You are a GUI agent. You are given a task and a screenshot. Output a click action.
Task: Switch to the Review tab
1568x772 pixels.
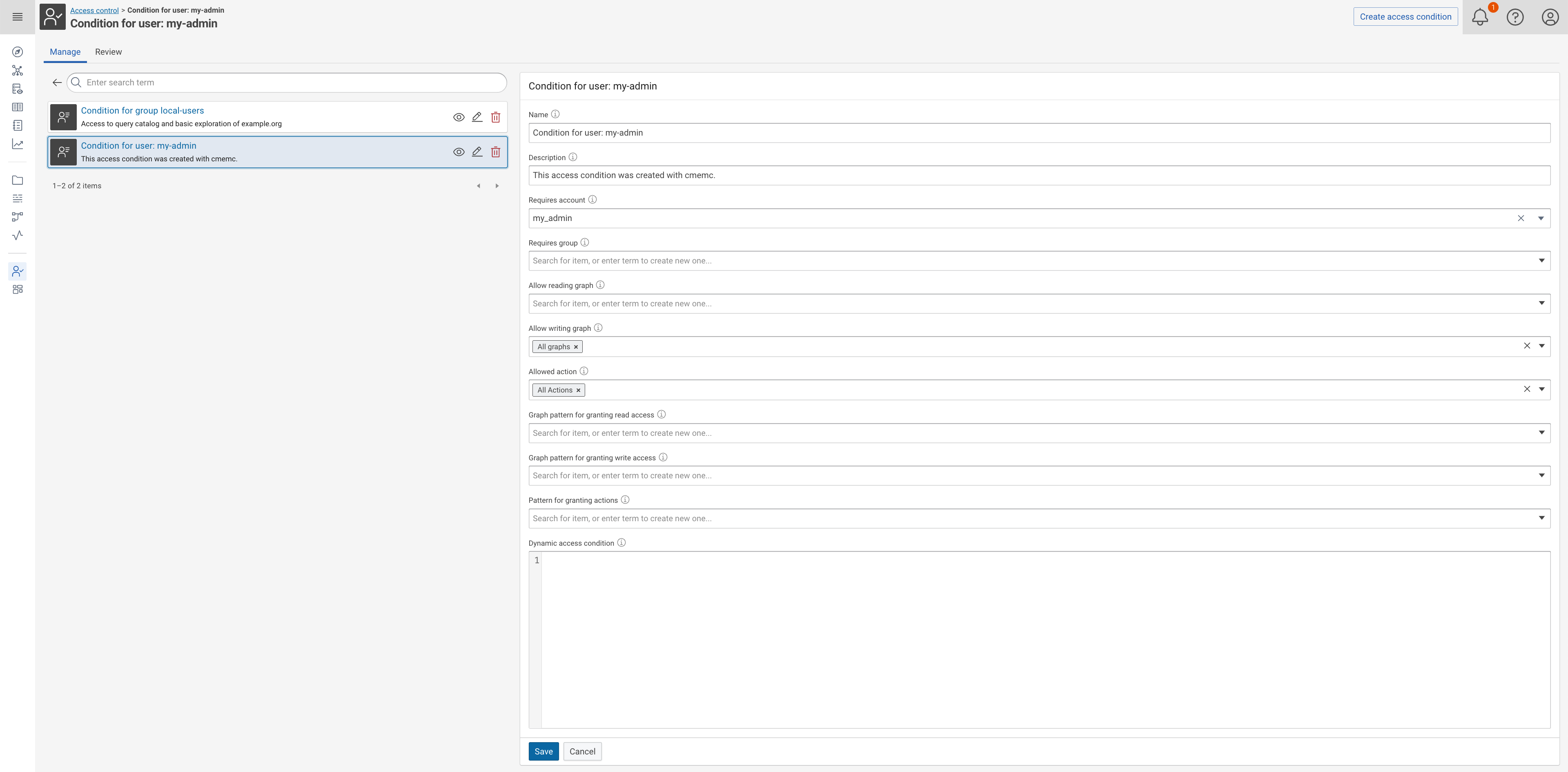coord(108,52)
